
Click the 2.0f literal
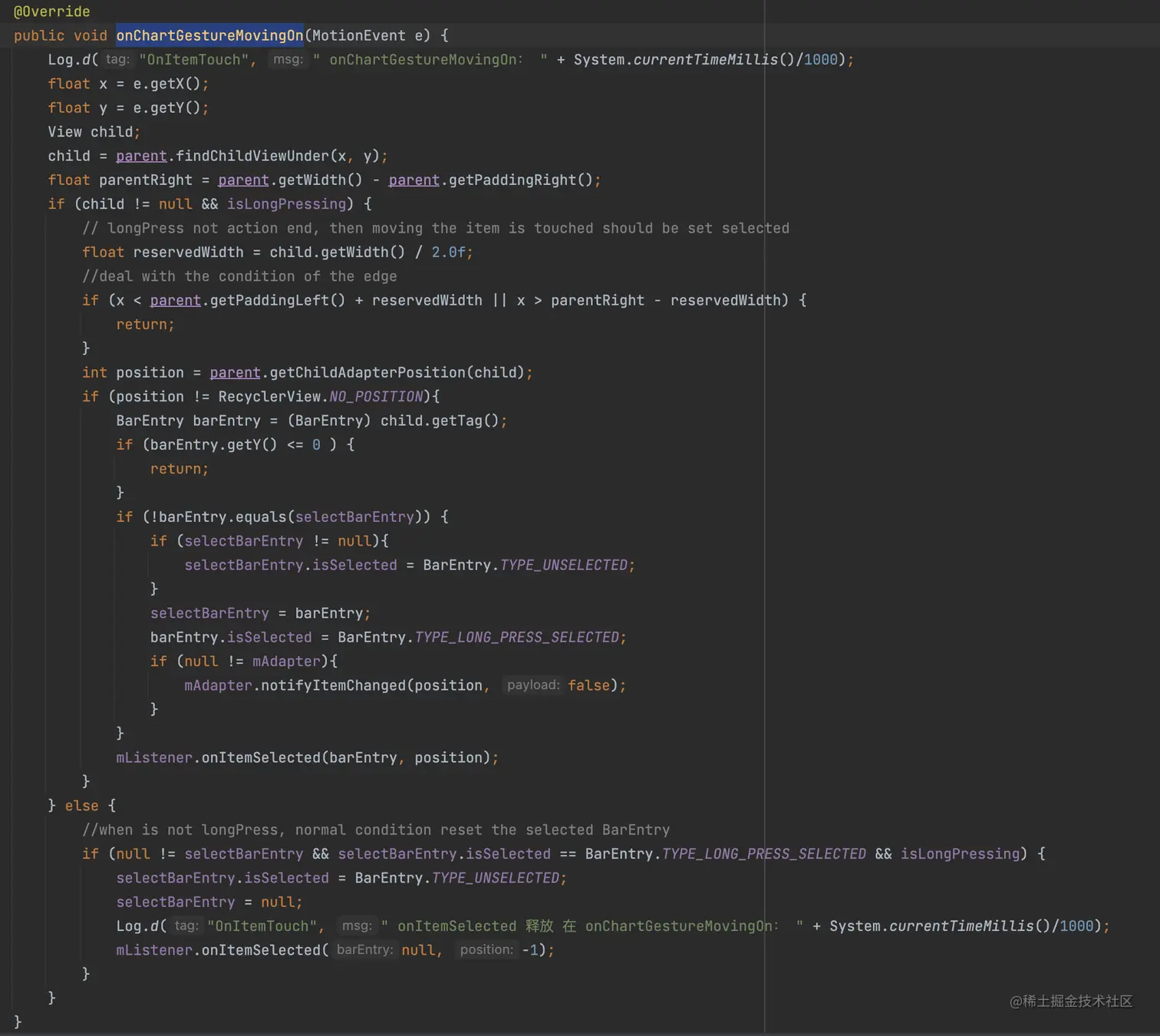point(448,252)
